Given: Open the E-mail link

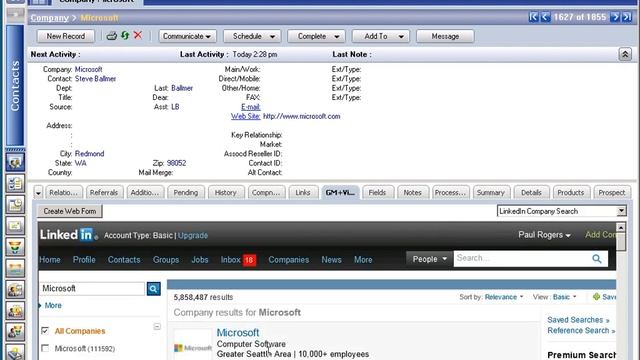Looking at the screenshot, I should (250, 107).
